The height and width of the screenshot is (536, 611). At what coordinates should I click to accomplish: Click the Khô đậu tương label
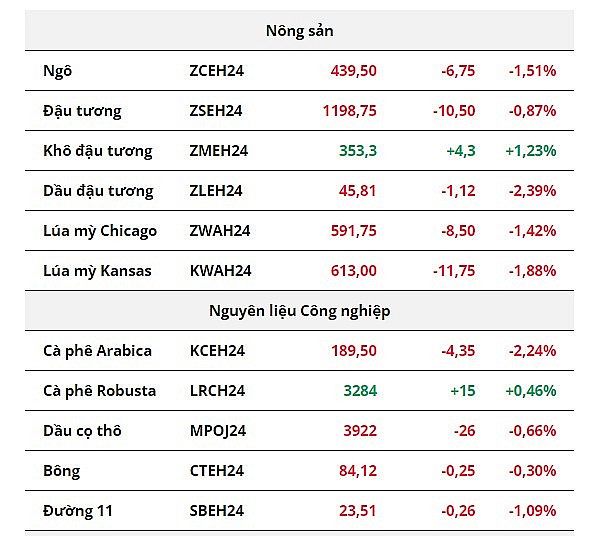pos(98,151)
